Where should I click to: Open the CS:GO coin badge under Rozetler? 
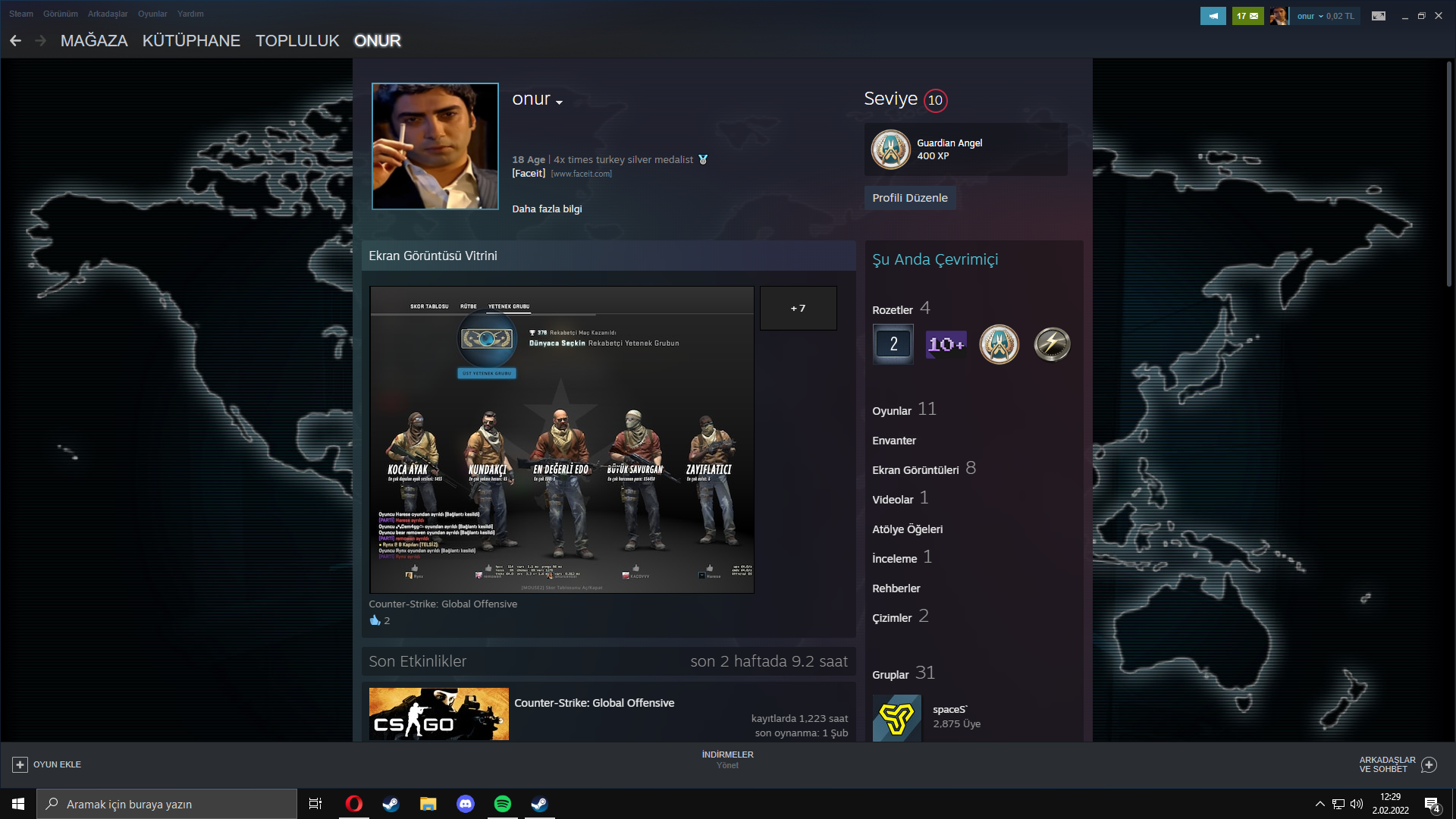999,344
